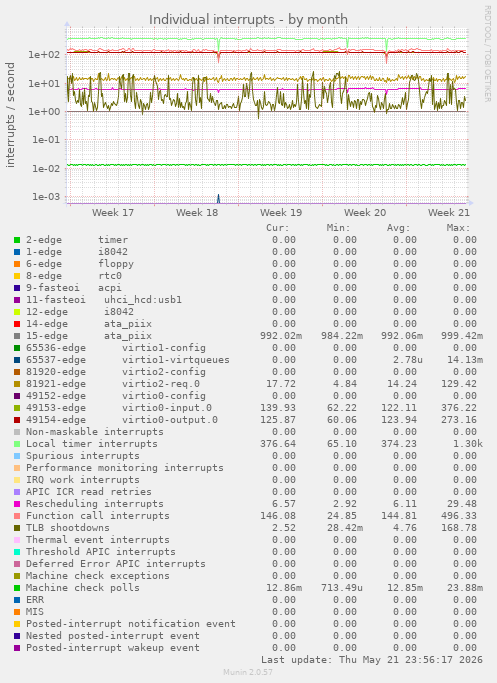Click the Cur column header
The height and width of the screenshot is (683, 497).
(x=277, y=228)
